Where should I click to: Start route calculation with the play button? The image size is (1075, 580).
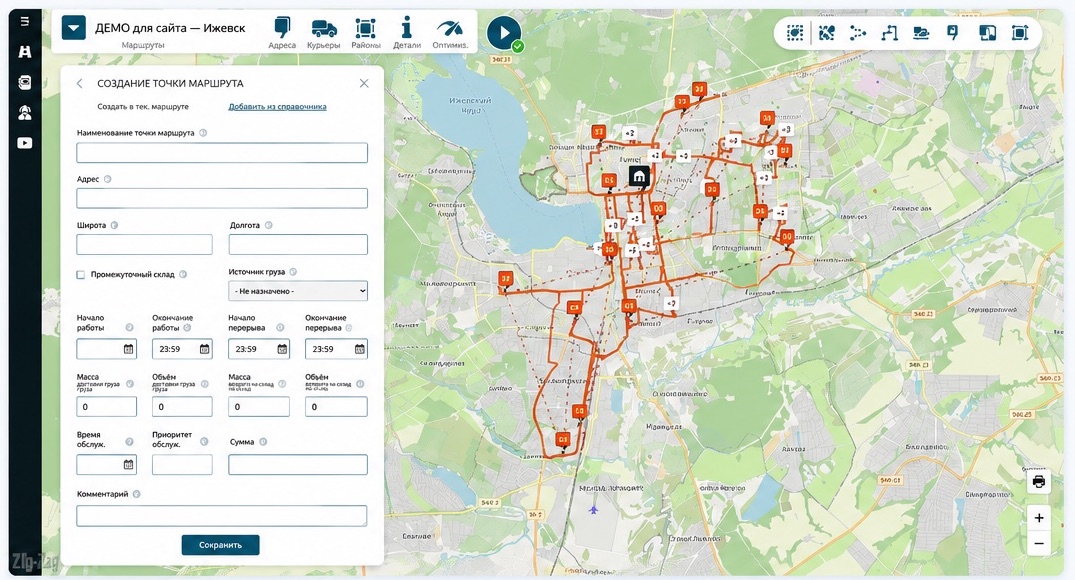[x=504, y=32]
